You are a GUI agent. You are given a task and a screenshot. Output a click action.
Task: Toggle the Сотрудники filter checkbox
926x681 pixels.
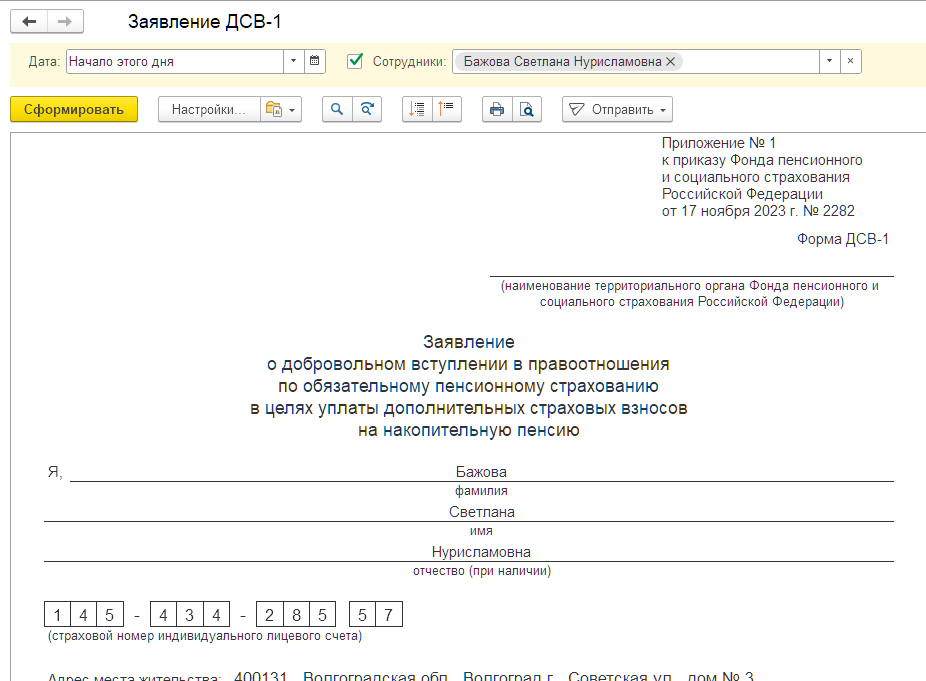pyautogui.click(x=355, y=60)
